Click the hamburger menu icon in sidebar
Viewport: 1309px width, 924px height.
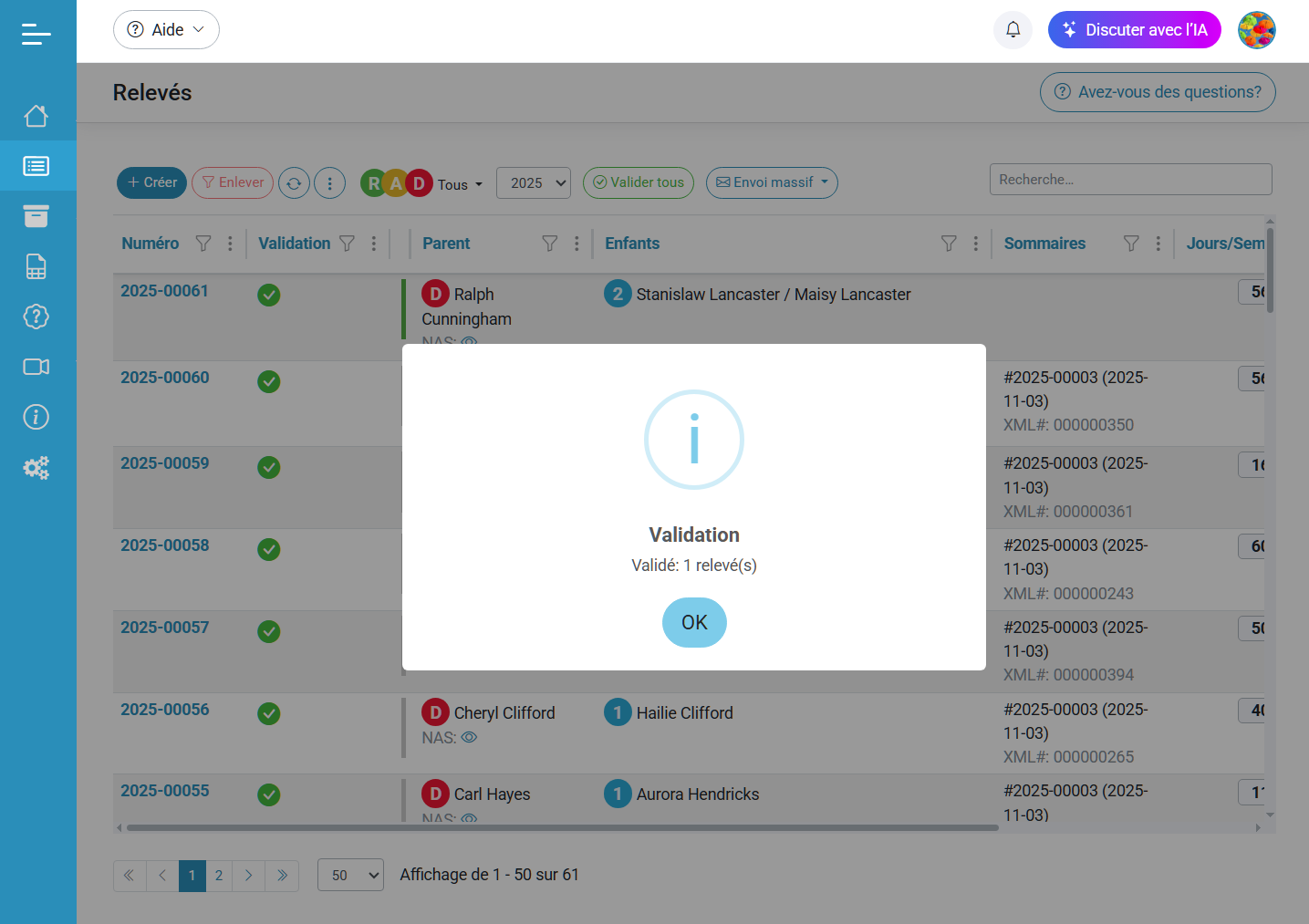pos(36,34)
